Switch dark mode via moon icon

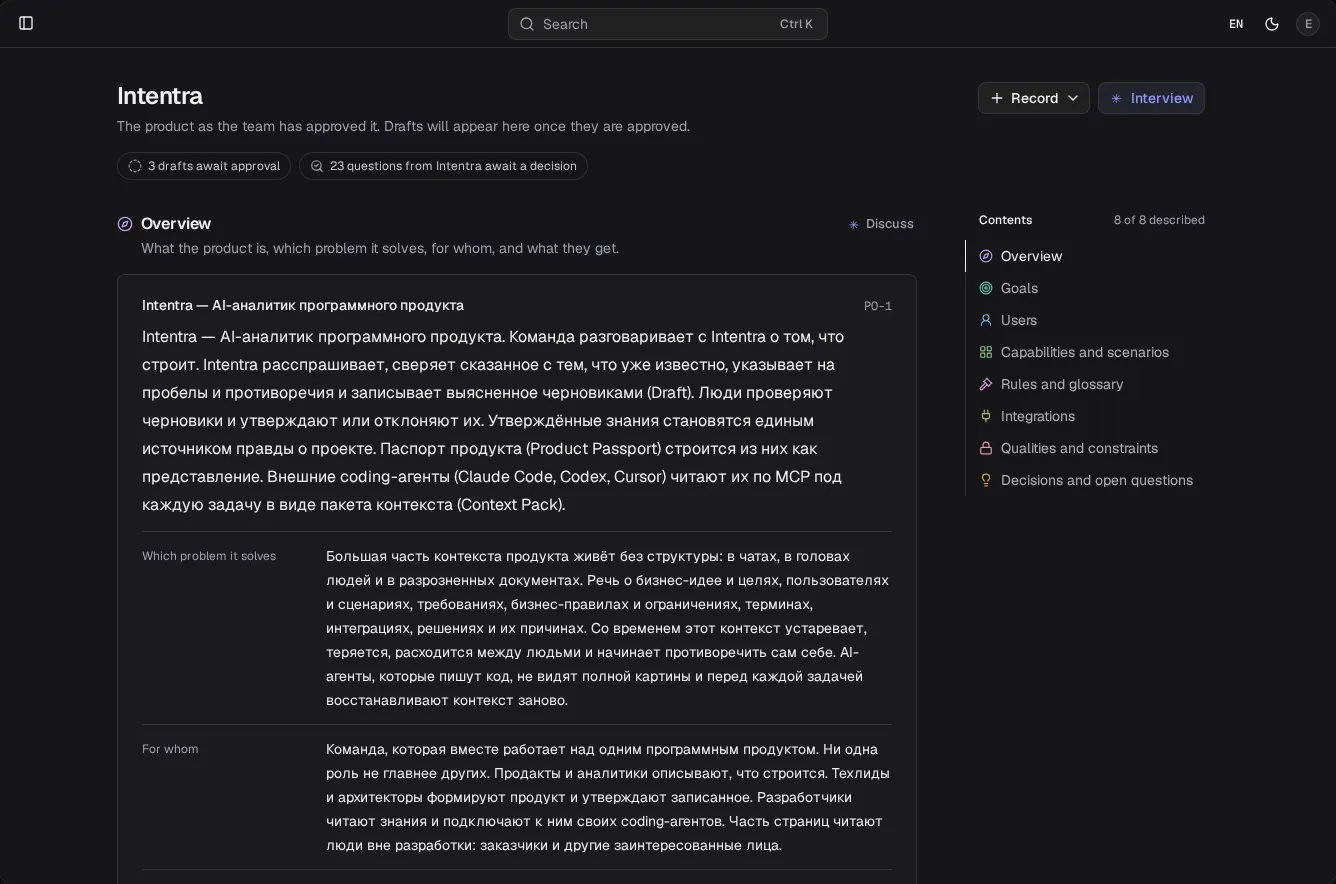click(1272, 24)
